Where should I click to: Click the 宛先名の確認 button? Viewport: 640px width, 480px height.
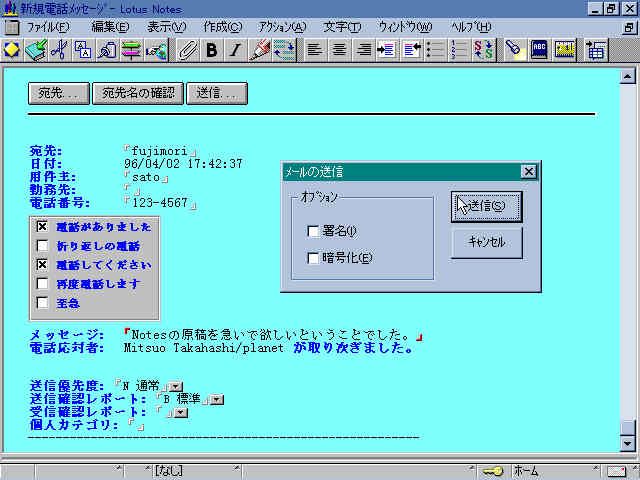(138, 93)
